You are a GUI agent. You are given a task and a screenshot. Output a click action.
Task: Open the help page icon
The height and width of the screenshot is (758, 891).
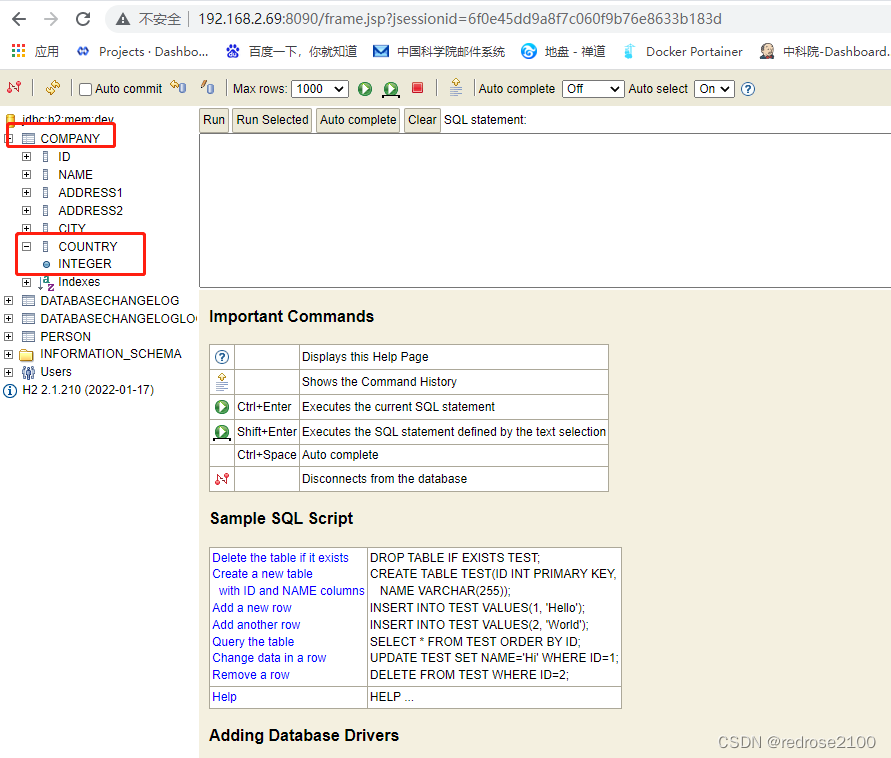click(x=748, y=89)
